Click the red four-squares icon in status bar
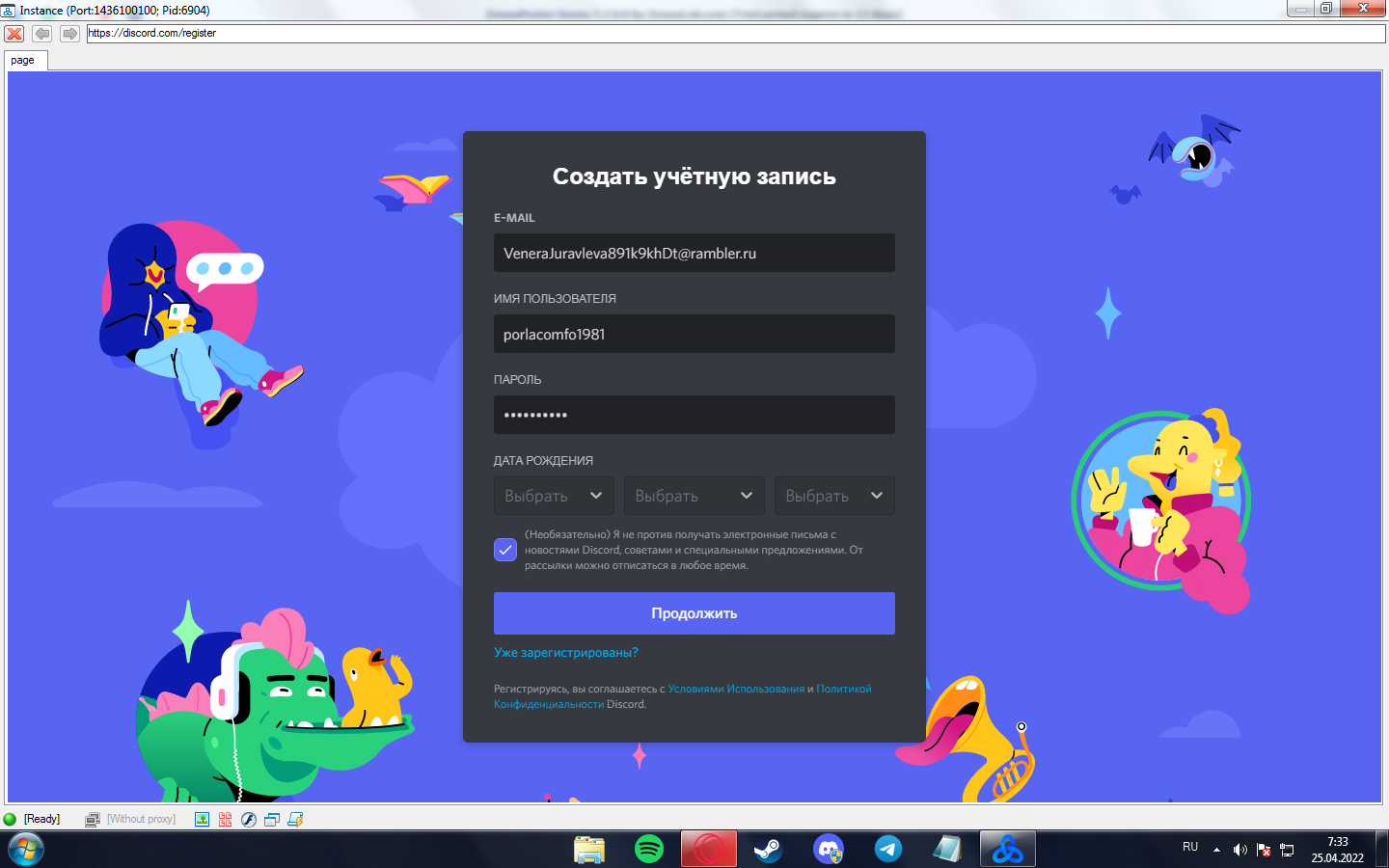The height and width of the screenshot is (868, 1389). 225,820
